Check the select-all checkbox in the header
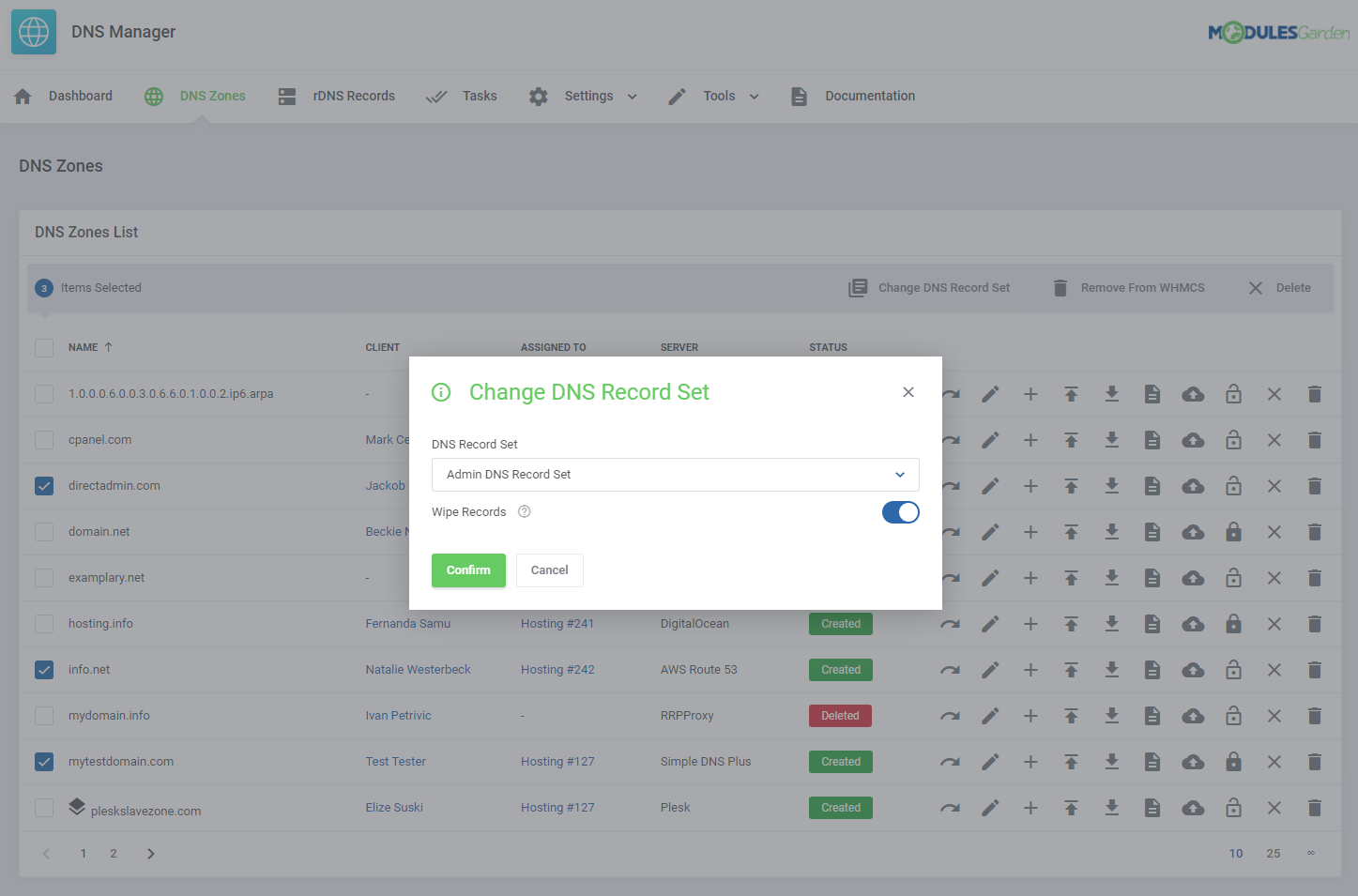Viewport: 1358px width, 896px height. click(44, 347)
